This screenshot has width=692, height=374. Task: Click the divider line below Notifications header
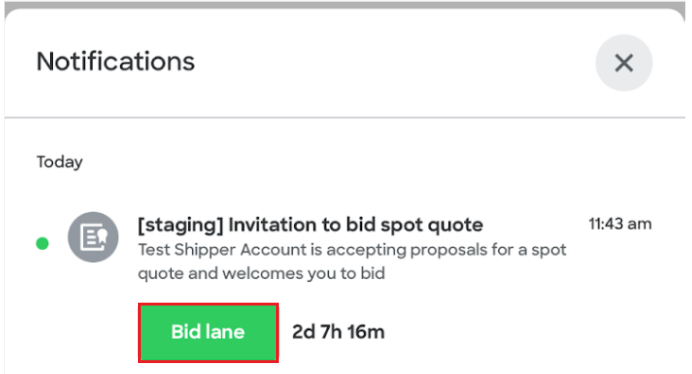[x=345, y=118]
